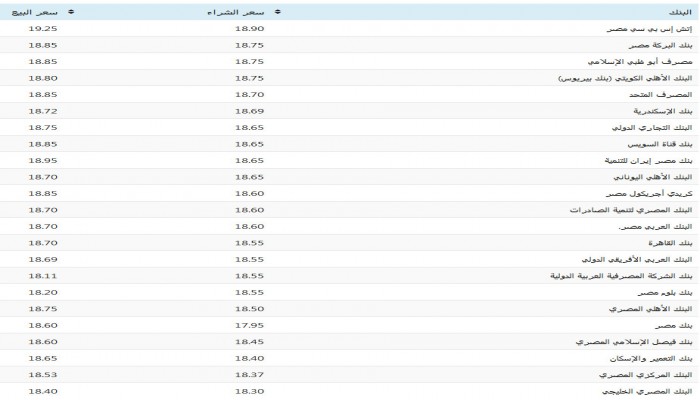Select sell price 18.80 for البنك الأهلي الكويتي
This screenshot has height=400, width=700.
click(x=43, y=78)
